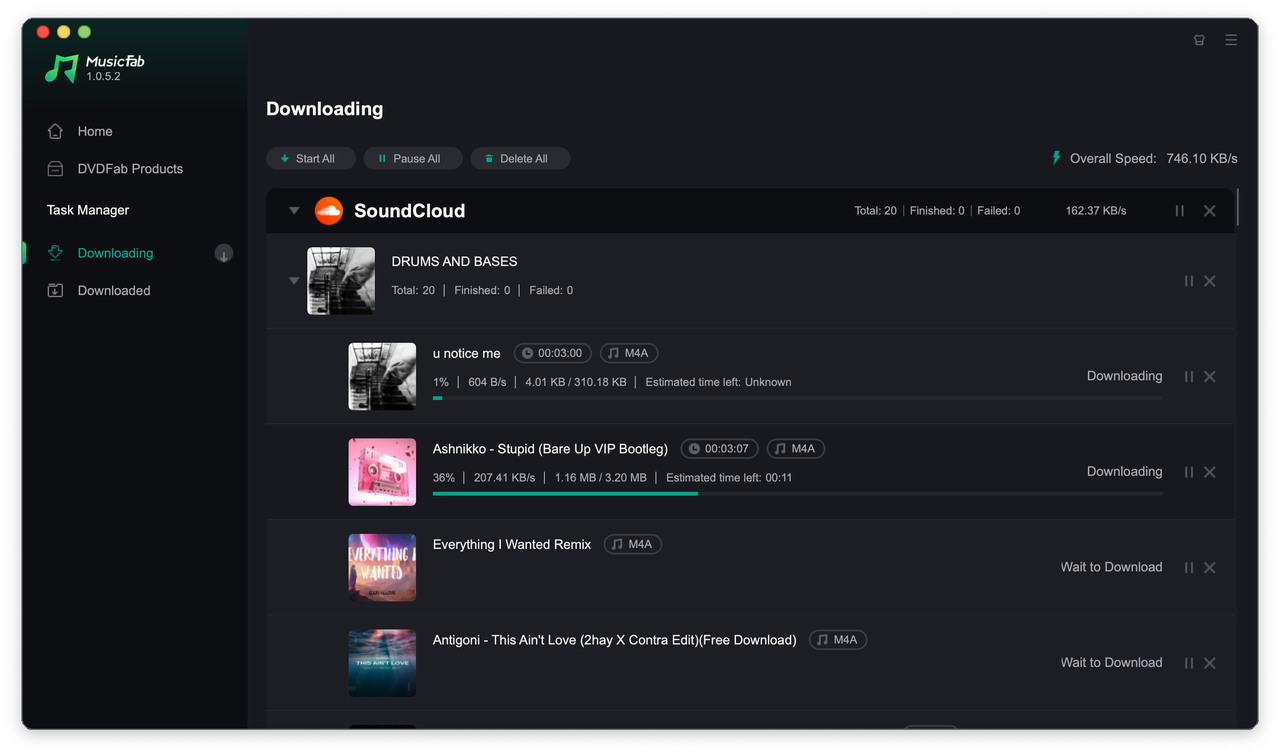This screenshot has width=1280, height=755.
Task: Remove the Antigoni This Ain't Love task
Action: point(1210,663)
